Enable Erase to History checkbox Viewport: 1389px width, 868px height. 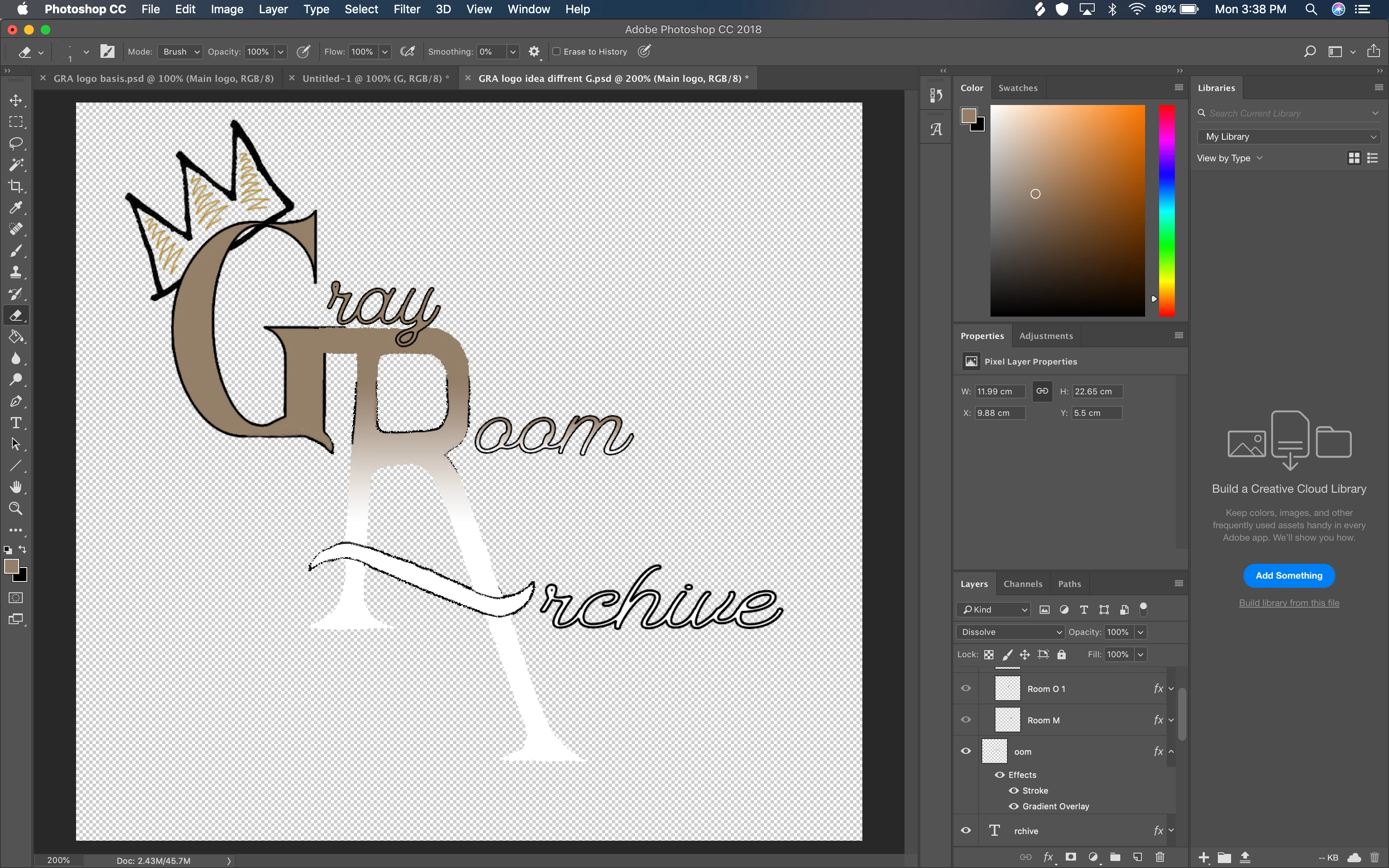point(556,52)
